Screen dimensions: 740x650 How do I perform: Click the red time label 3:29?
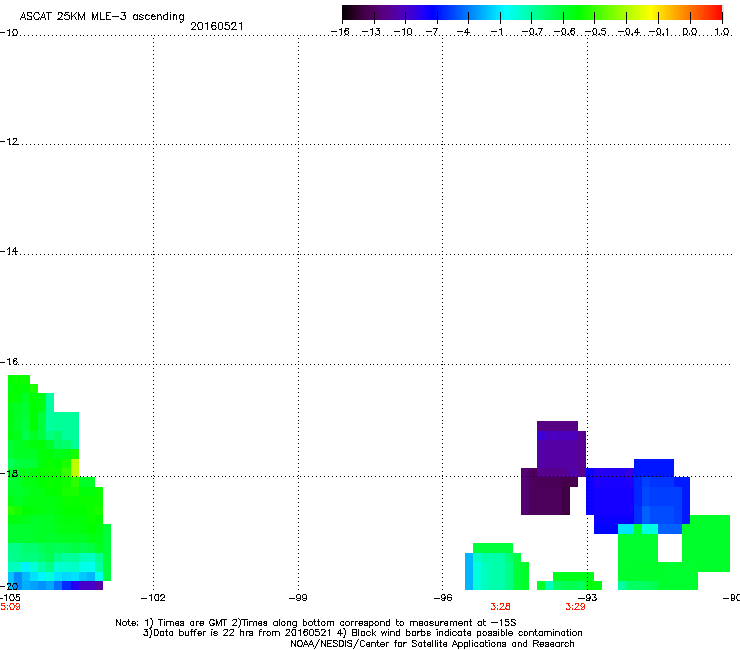[575, 607]
